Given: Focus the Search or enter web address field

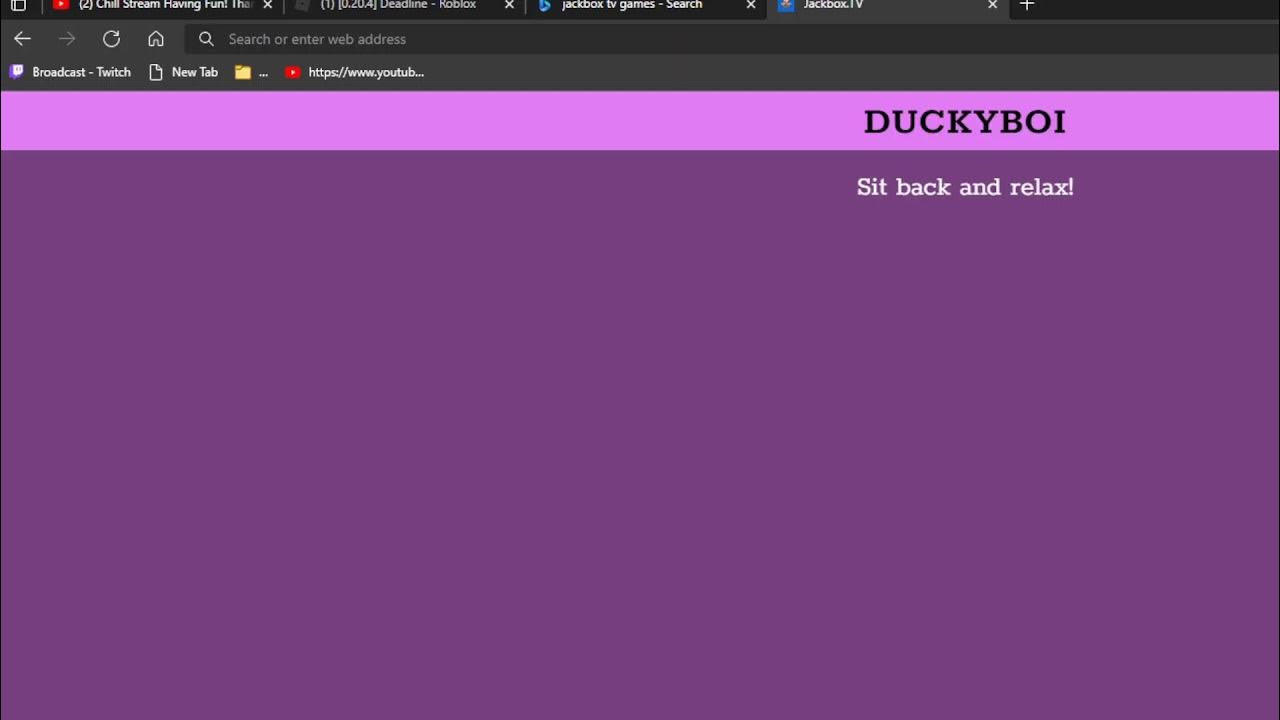Looking at the screenshot, I should pos(730,39).
